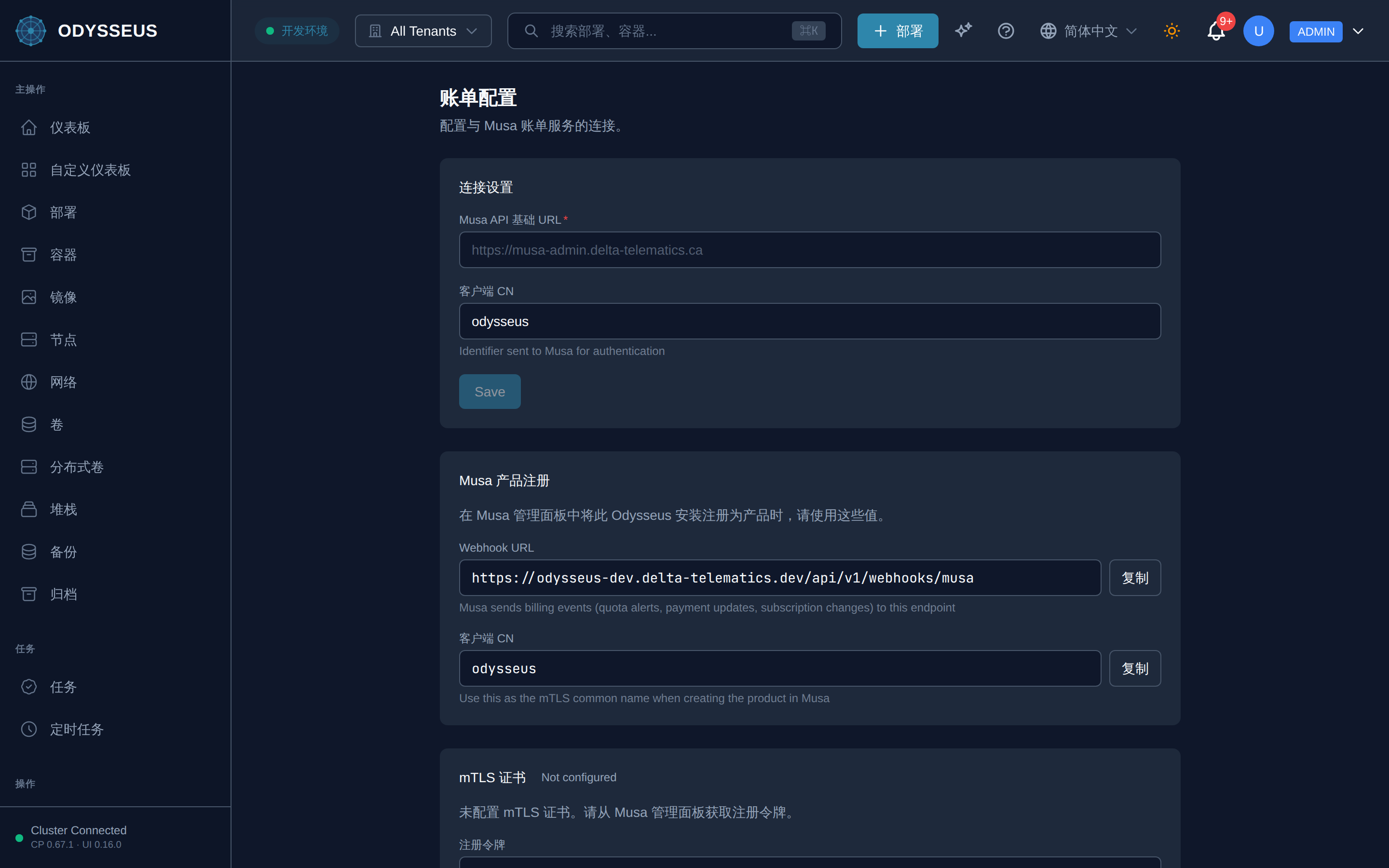Toggle light theme with the sun icon

1171,31
